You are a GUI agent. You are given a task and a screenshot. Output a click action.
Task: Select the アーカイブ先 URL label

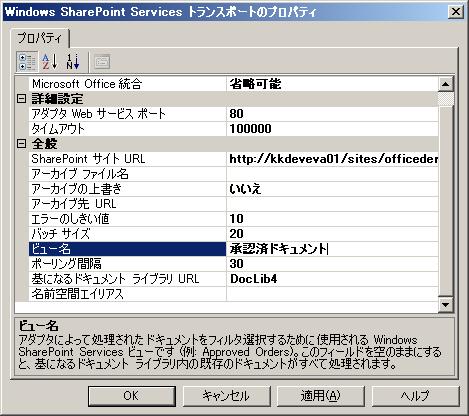(127, 204)
